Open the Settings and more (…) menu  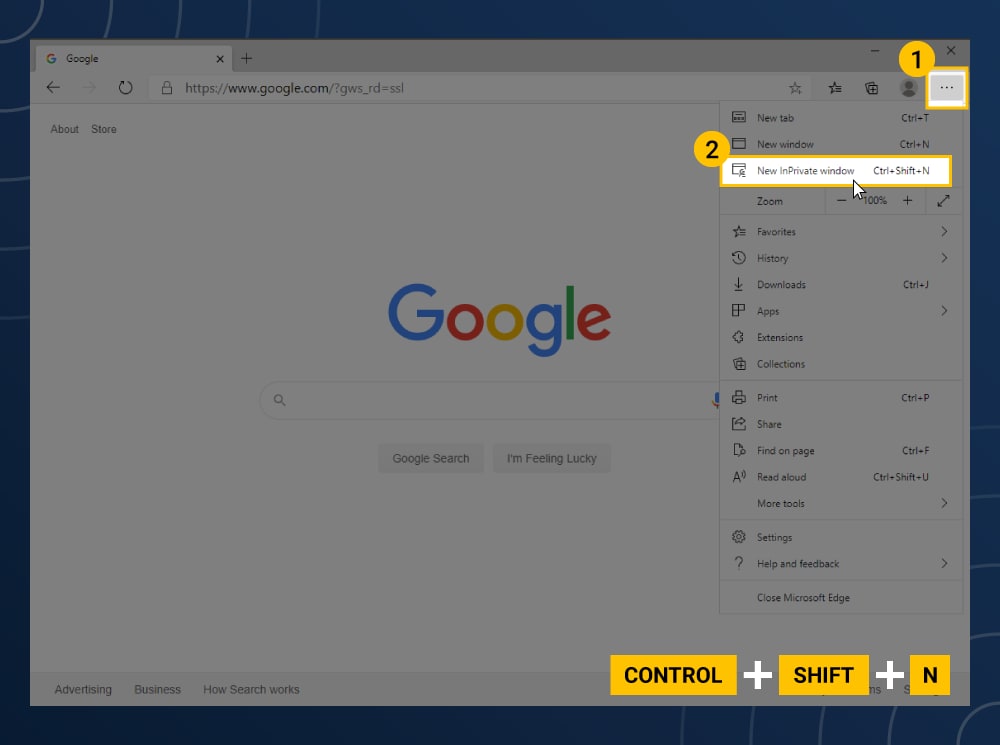pyautogui.click(x=946, y=87)
